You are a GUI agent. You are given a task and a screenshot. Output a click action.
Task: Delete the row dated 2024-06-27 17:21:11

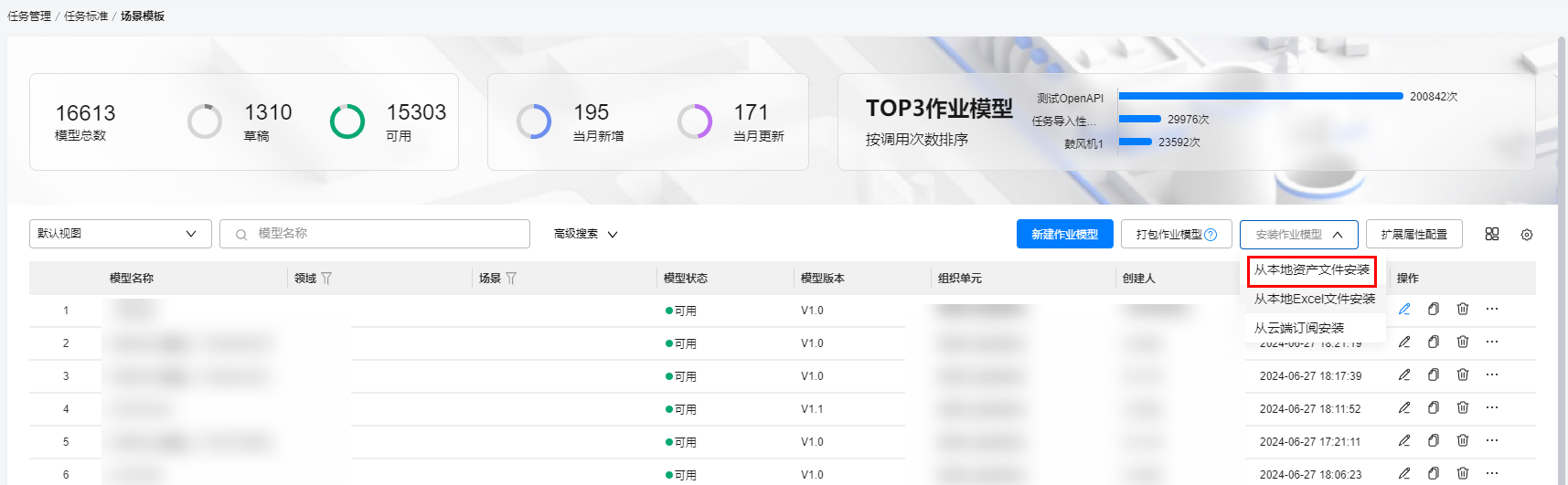[x=1463, y=440]
